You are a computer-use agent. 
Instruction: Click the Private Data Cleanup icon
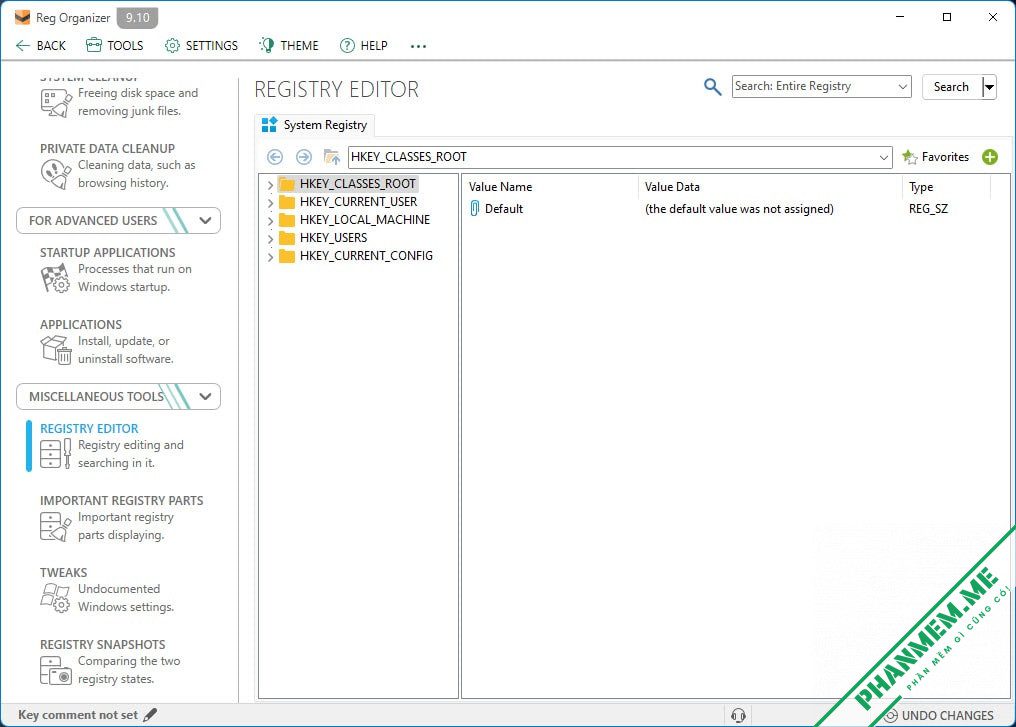coord(56,174)
